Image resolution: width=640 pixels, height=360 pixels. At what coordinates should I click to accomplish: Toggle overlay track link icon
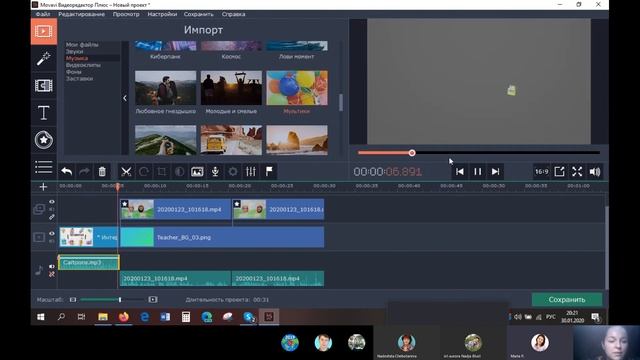[x=52, y=217]
